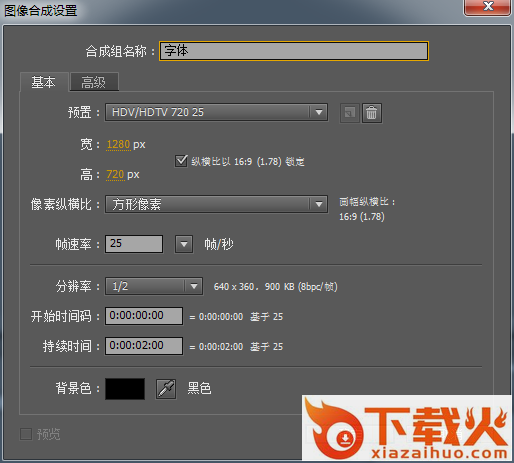Click the 720 height value
Image resolution: width=514 pixels, height=463 pixels.
pos(115,175)
